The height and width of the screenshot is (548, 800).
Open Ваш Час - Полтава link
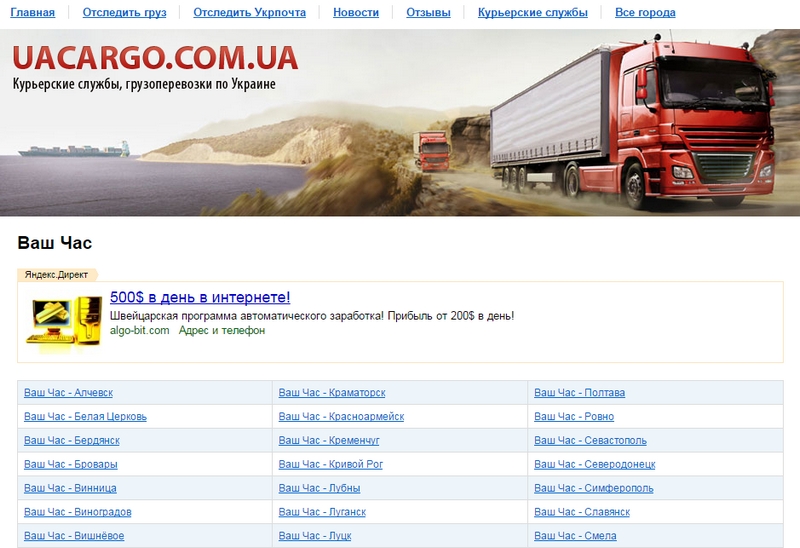click(x=580, y=392)
